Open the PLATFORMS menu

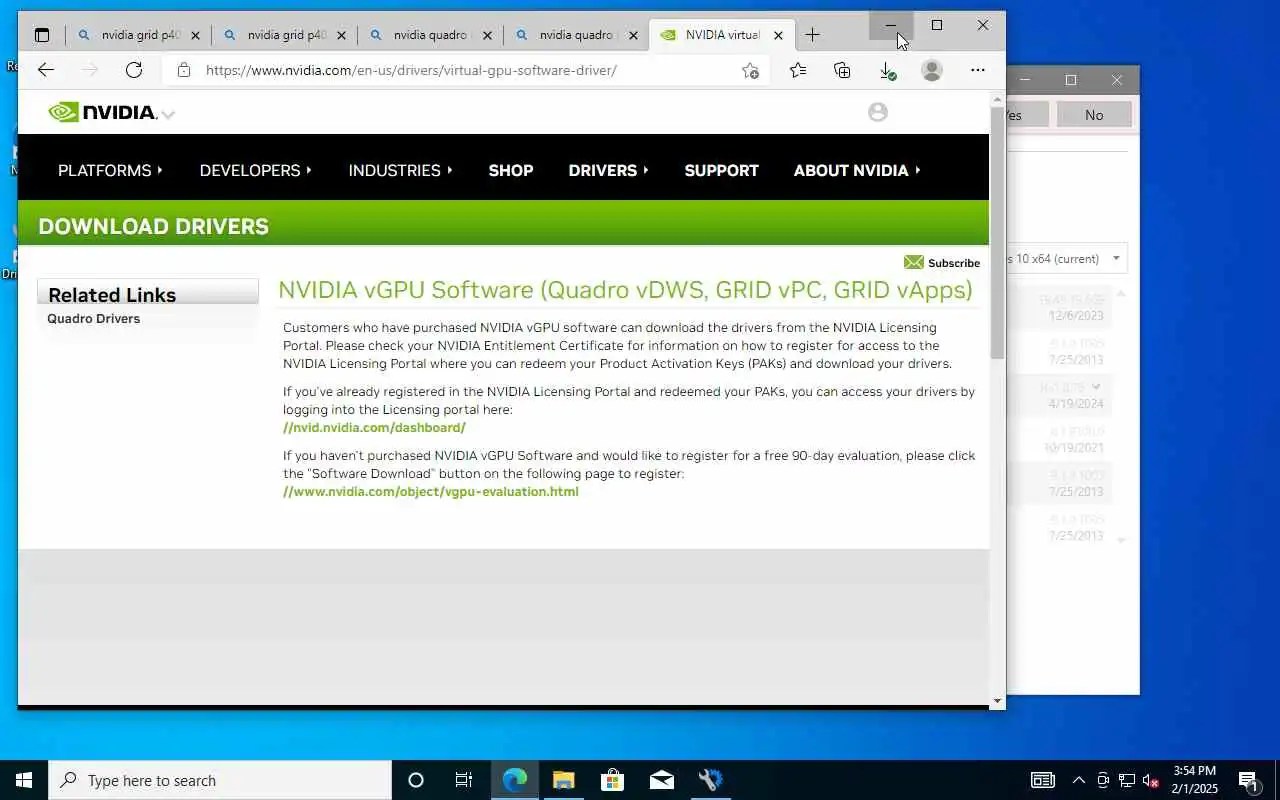(110, 170)
